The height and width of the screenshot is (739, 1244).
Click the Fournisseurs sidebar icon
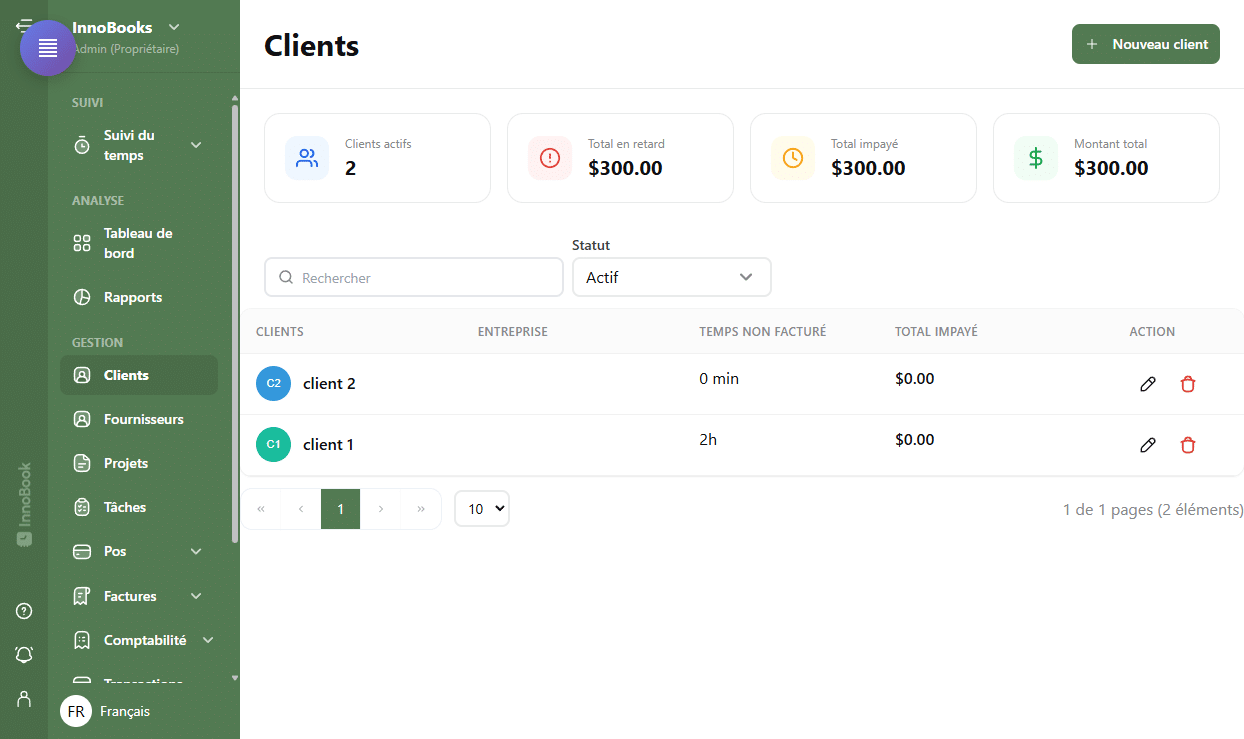82,419
